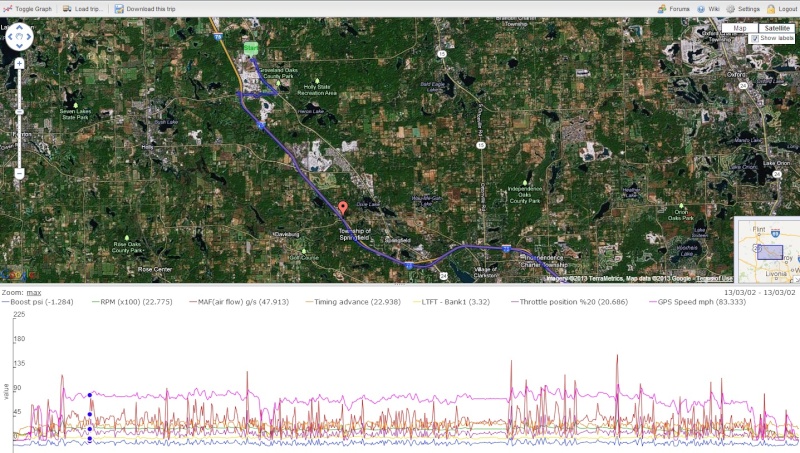This screenshot has width=800, height=453.
Task: Click the Toggle Graph chart icon
Action: point(7,9)
